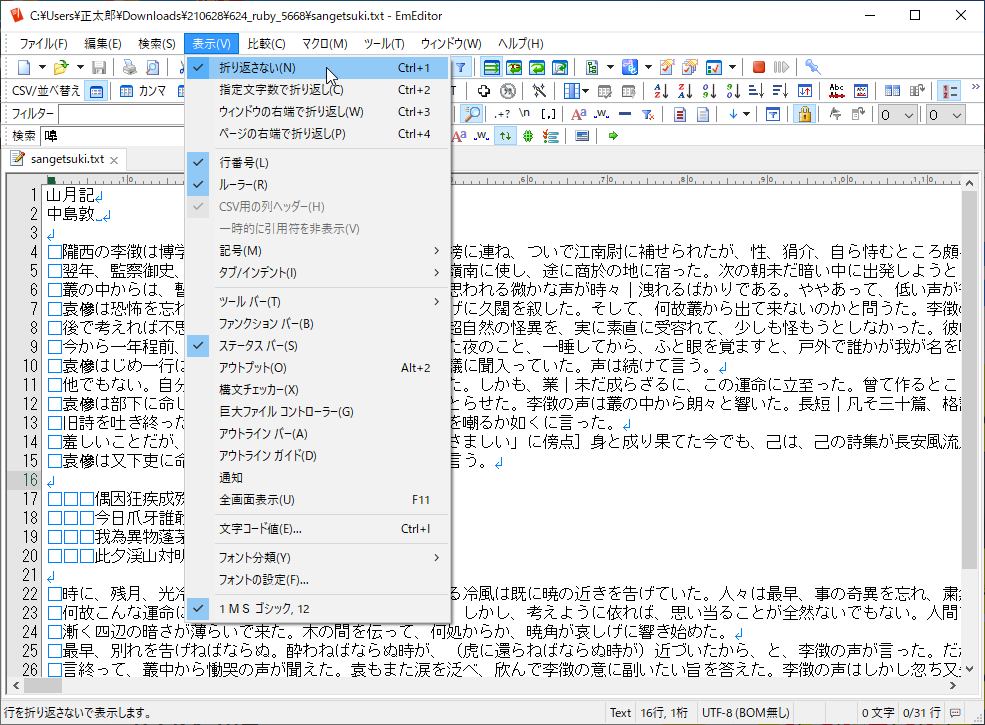Viewport: 985px width, 725px height.
Task: Toggle the padlock lock icon
Action: click(805, 114)
